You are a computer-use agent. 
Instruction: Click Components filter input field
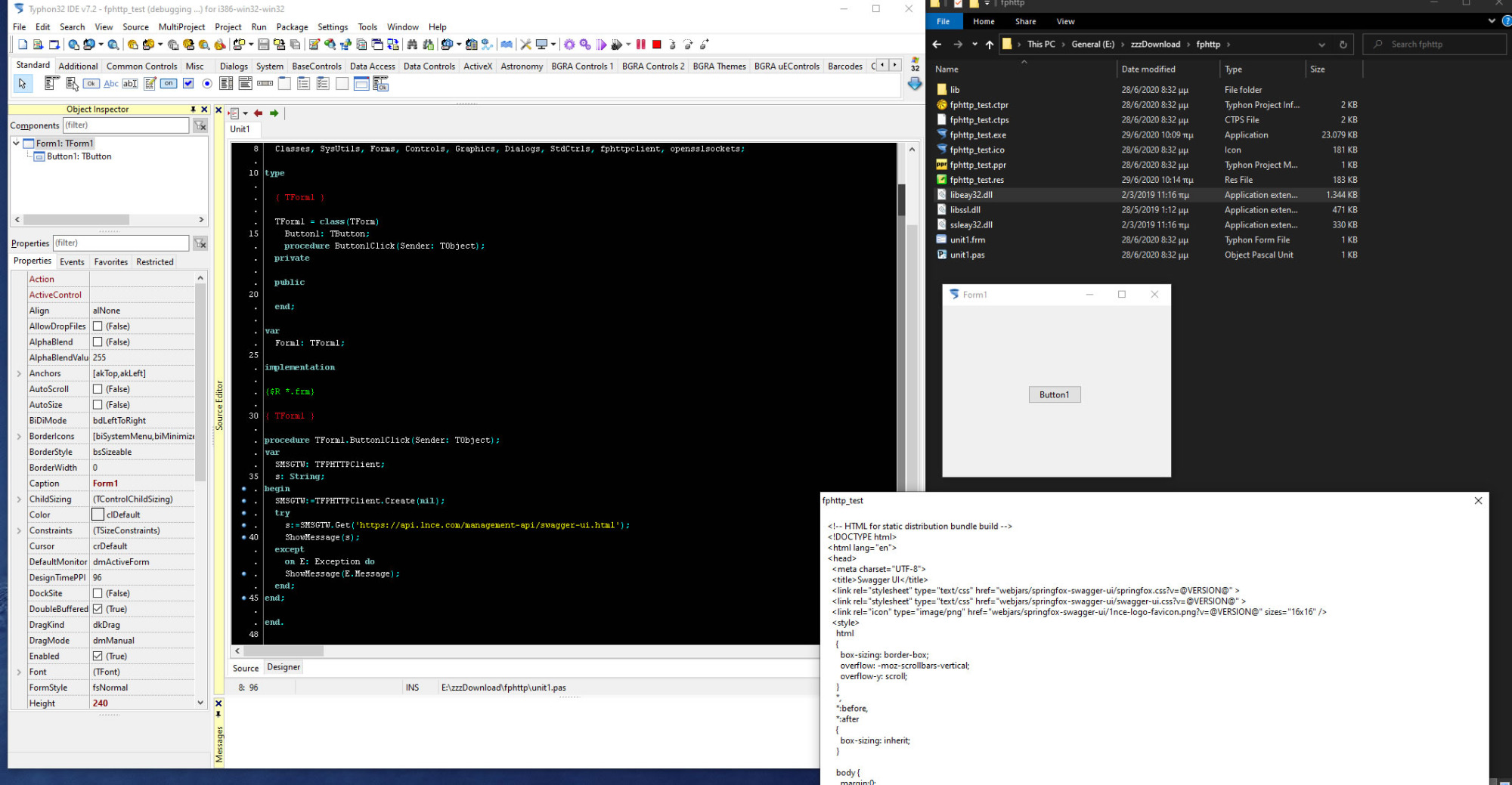click(x=125, y=125)
